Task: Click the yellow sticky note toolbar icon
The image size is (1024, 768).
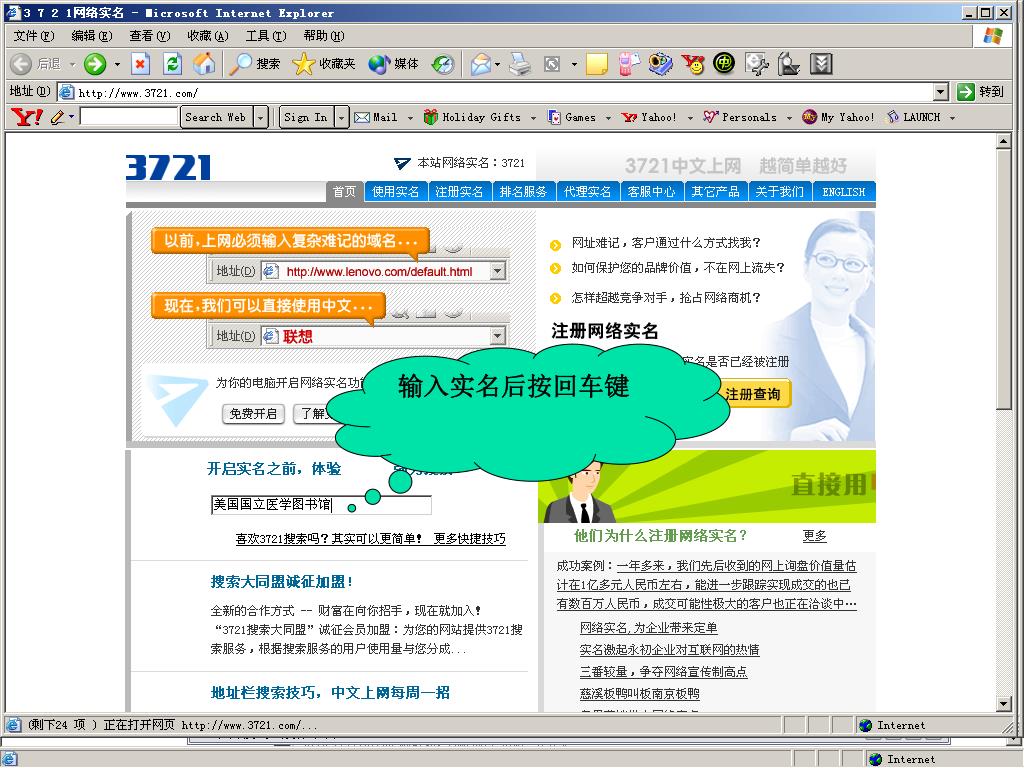Action: pyautogui.click(x=597, y=64)
